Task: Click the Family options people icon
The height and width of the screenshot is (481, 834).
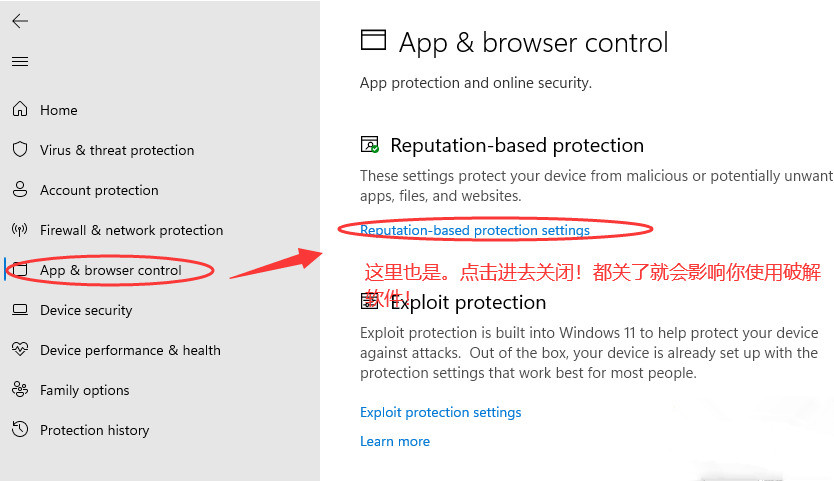Action: click(20, 390)
